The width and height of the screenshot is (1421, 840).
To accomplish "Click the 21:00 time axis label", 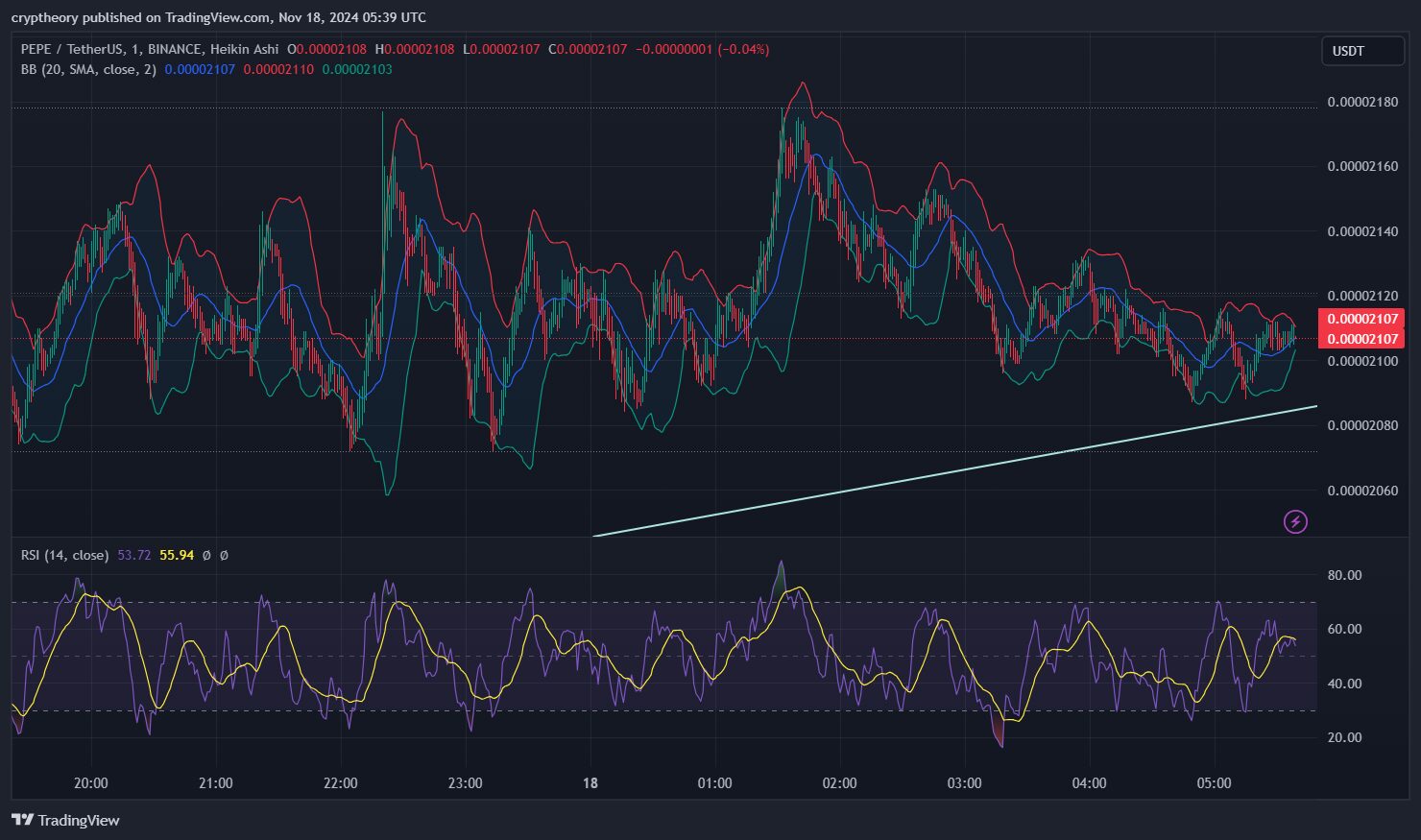I will [x=215, y=782].
